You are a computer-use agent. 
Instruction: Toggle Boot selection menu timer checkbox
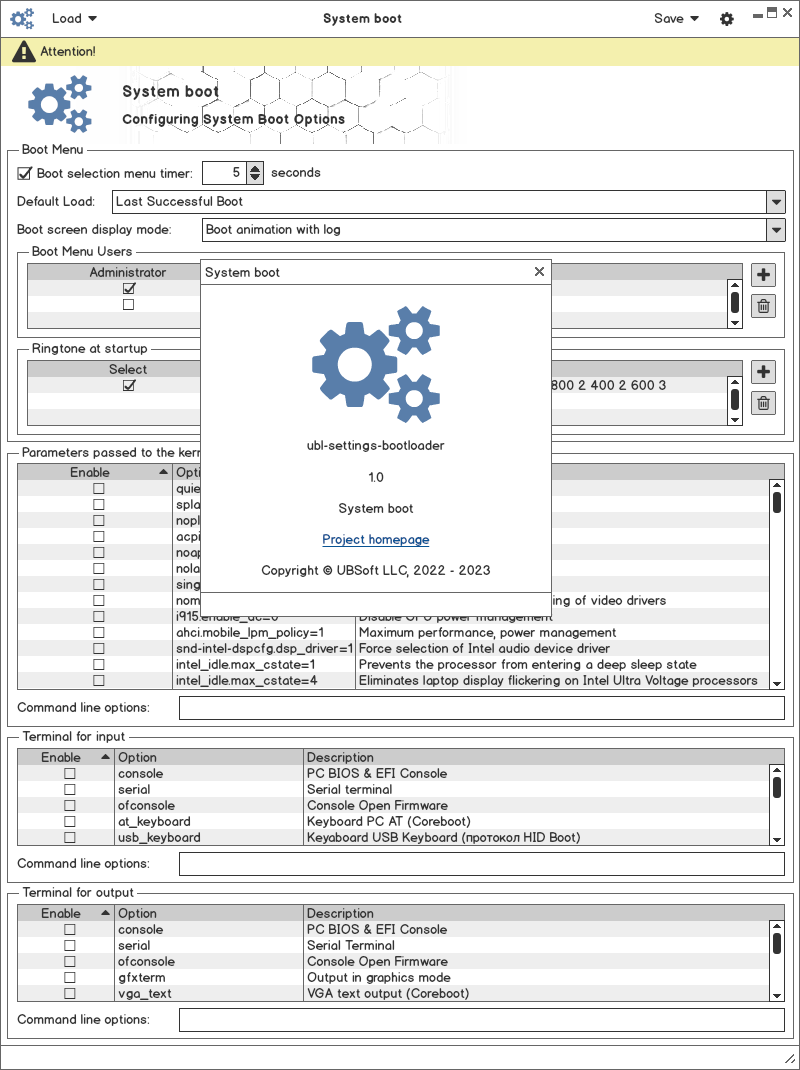25,173
